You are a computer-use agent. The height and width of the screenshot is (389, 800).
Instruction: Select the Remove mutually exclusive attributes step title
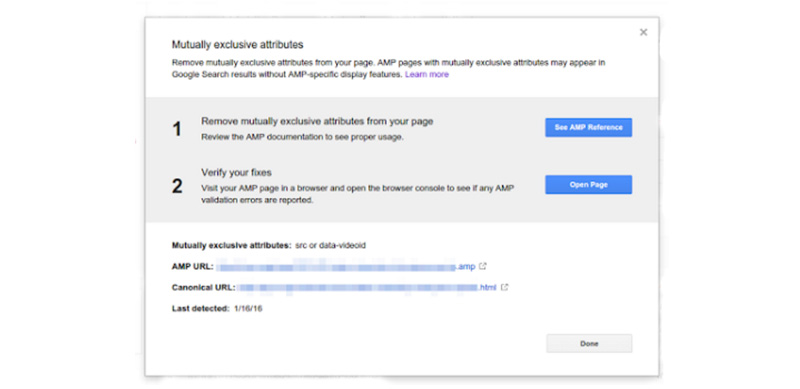click(x=317, y=121)
